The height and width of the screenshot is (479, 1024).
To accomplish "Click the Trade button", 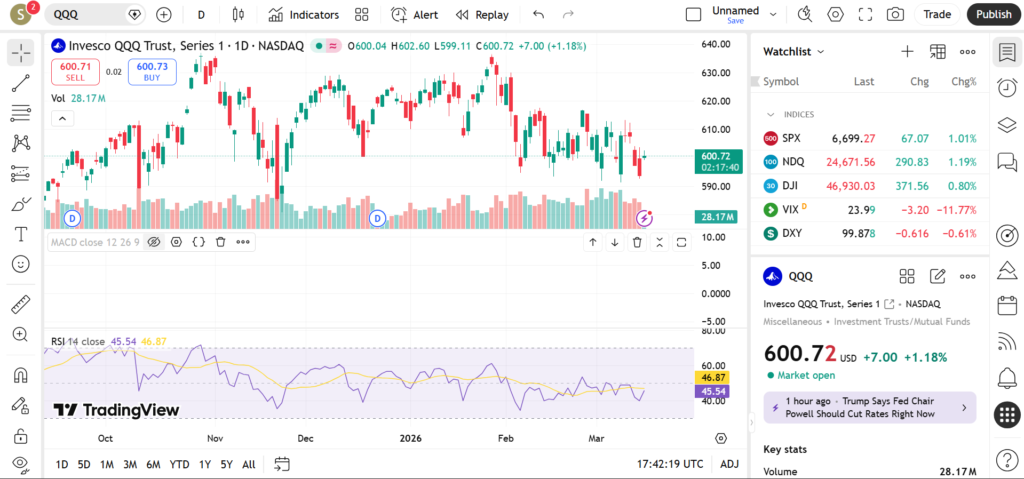I will (x=937, y=15).
